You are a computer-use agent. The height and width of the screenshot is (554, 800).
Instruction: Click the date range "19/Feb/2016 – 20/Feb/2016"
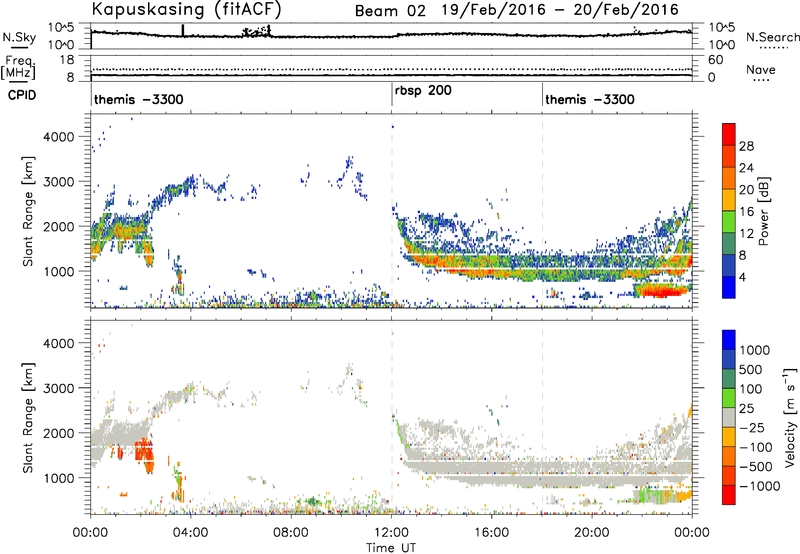tap(560, 10)
